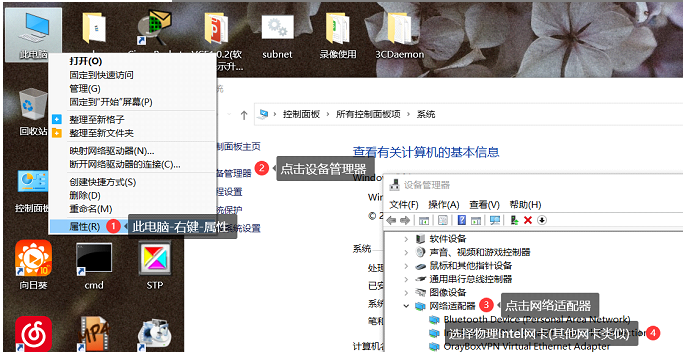Collapse the 网络适配器 tree node
The image size is (683, 361).
(x=406, y=306)
